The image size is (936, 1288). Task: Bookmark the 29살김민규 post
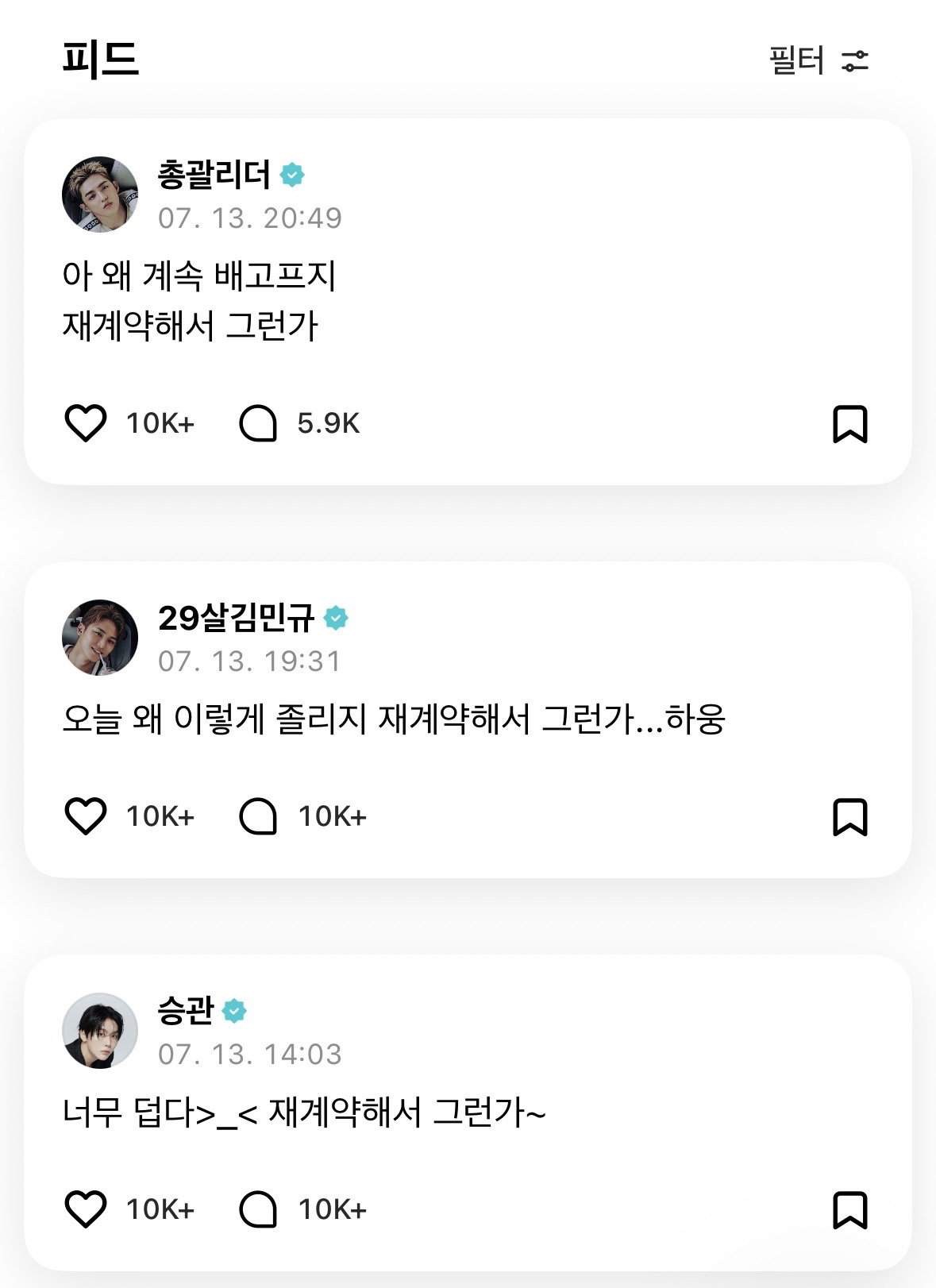(849, 817)
